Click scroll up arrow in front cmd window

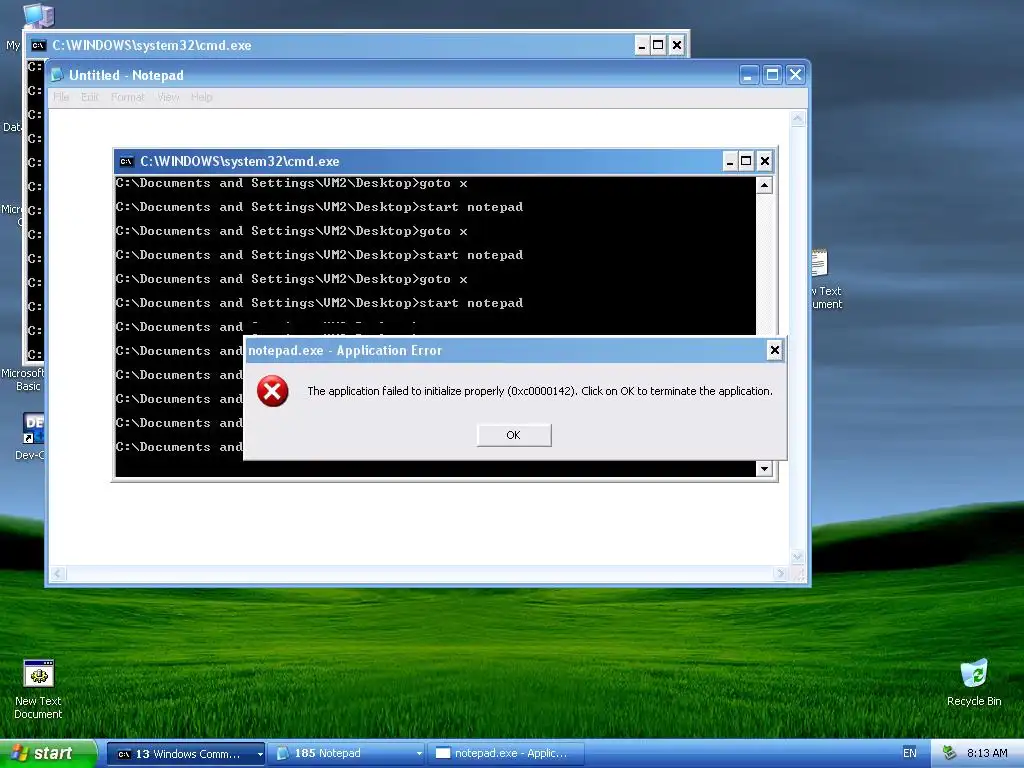(x=764, y=185)
